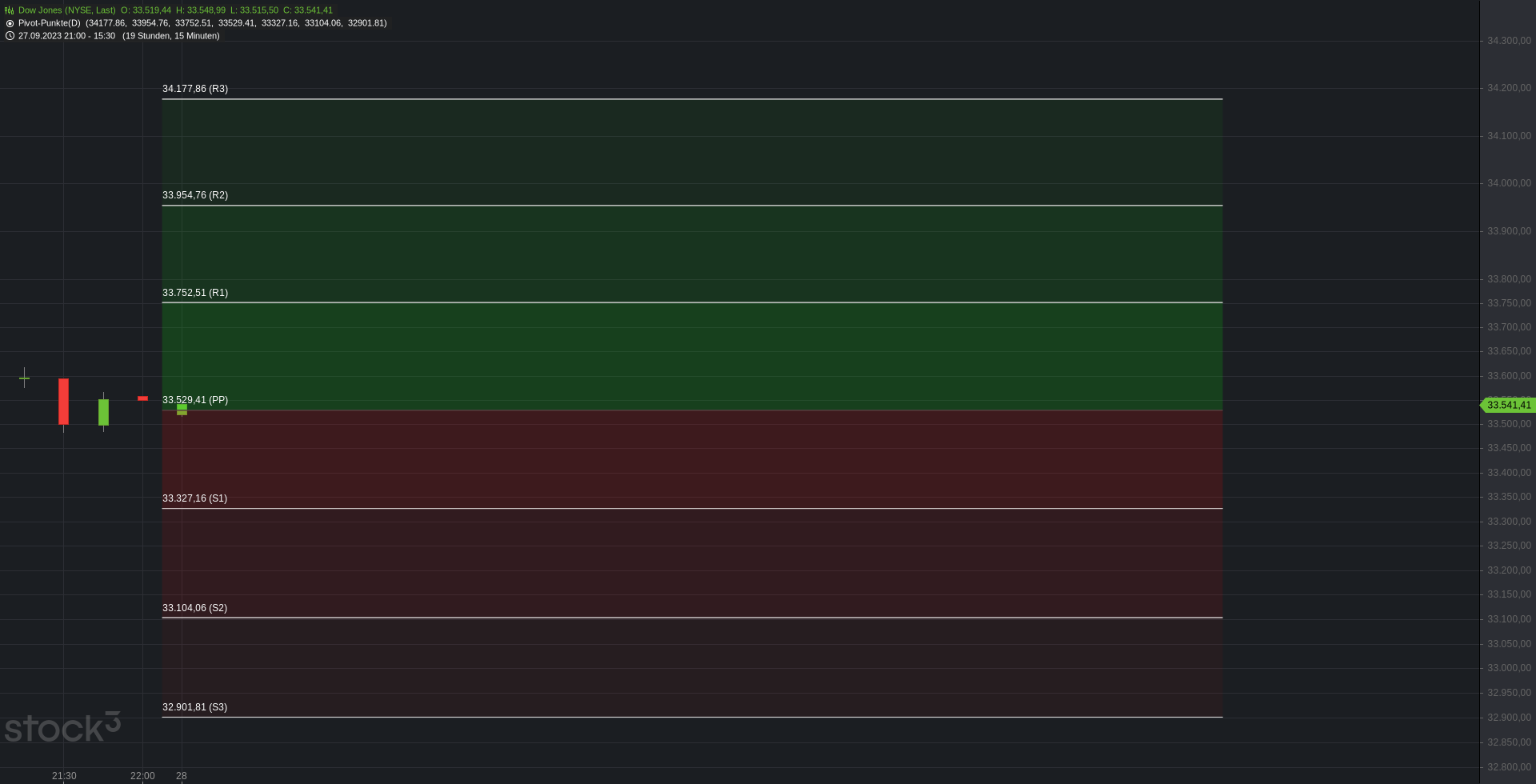Click the stock3 logo watermark
The image size is (1536, 784).
click(x=62, y=727)
